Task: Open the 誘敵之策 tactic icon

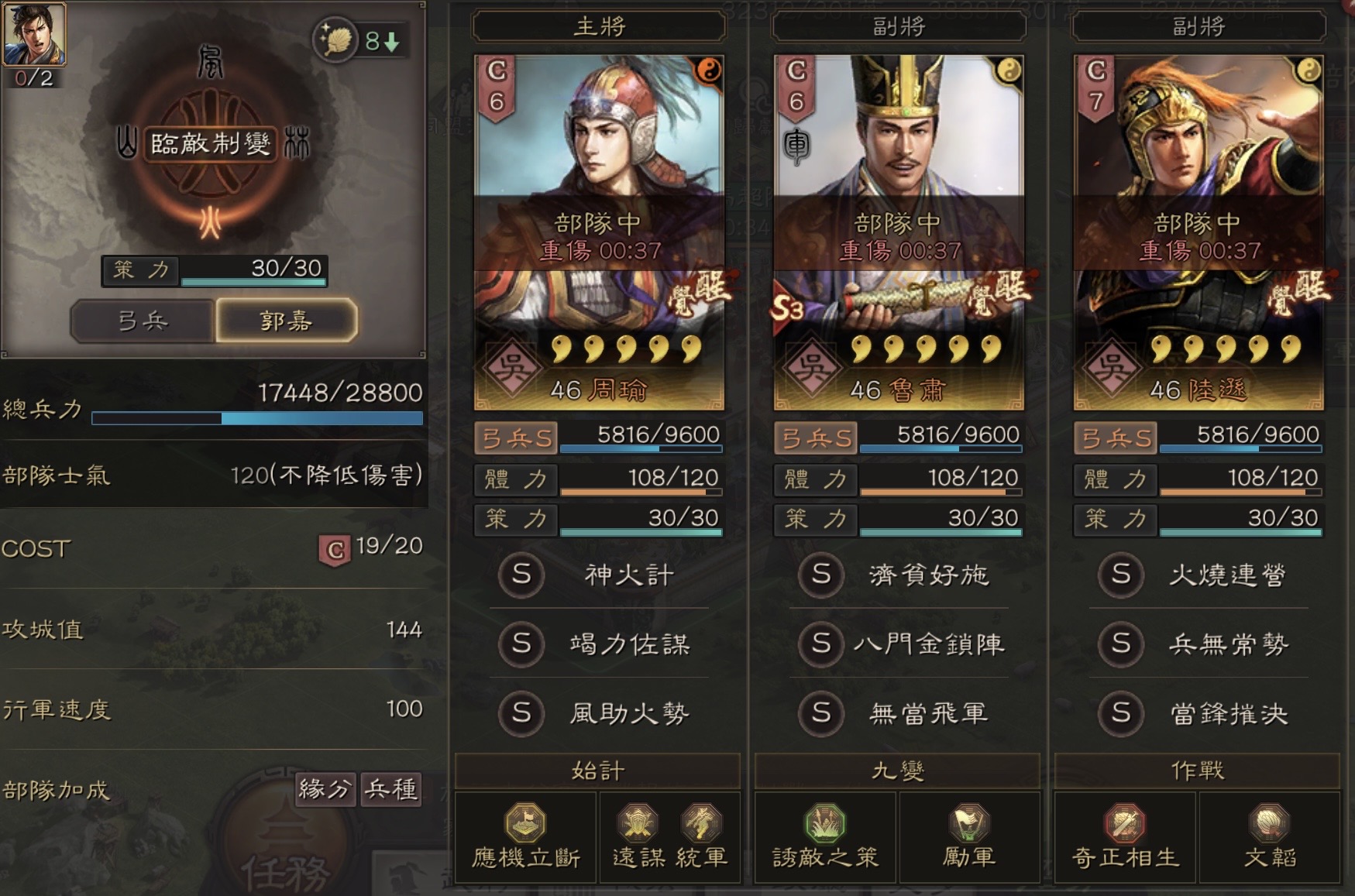Action: (825, 822)
